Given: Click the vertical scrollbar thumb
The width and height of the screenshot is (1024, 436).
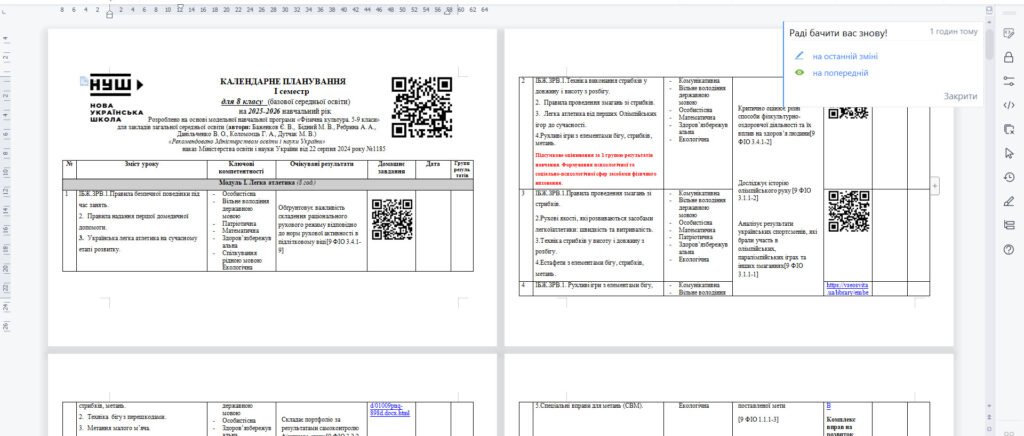Looking at the screenshot, I should click(x=989, y=45).
